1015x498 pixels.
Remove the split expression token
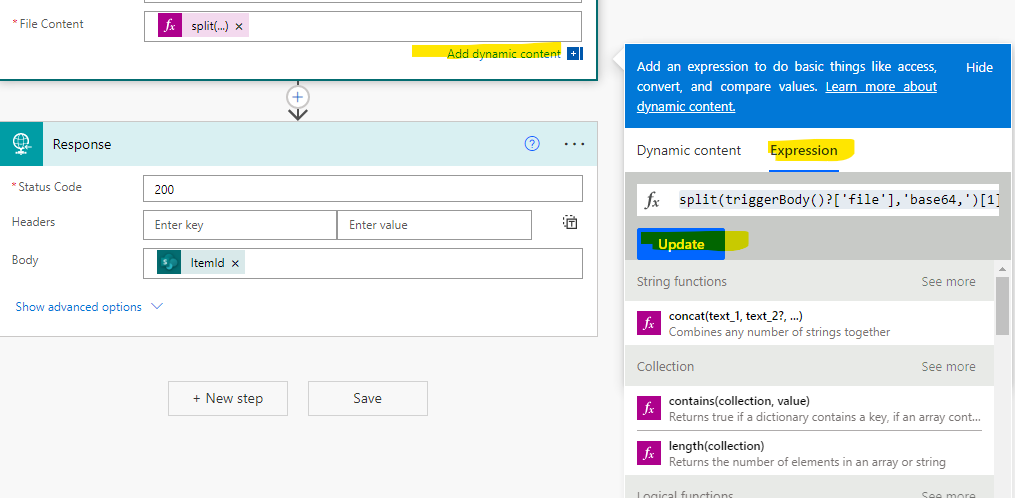(239, 27)
